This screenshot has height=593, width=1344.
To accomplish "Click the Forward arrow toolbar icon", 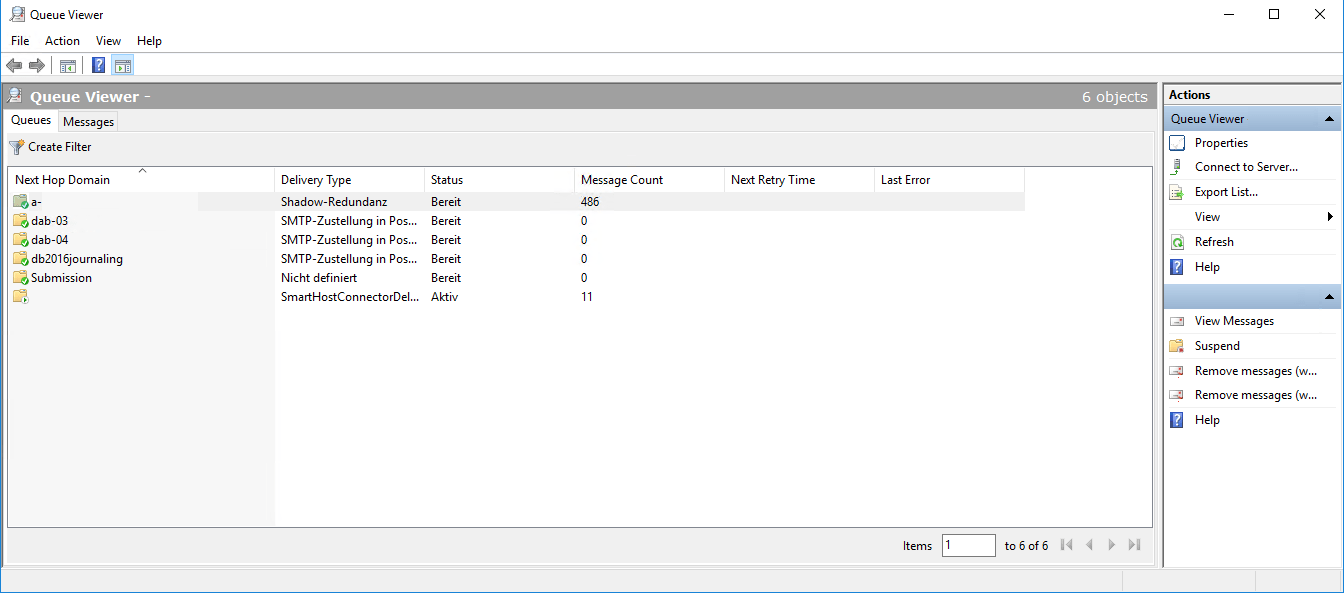I will click(37, 66).
